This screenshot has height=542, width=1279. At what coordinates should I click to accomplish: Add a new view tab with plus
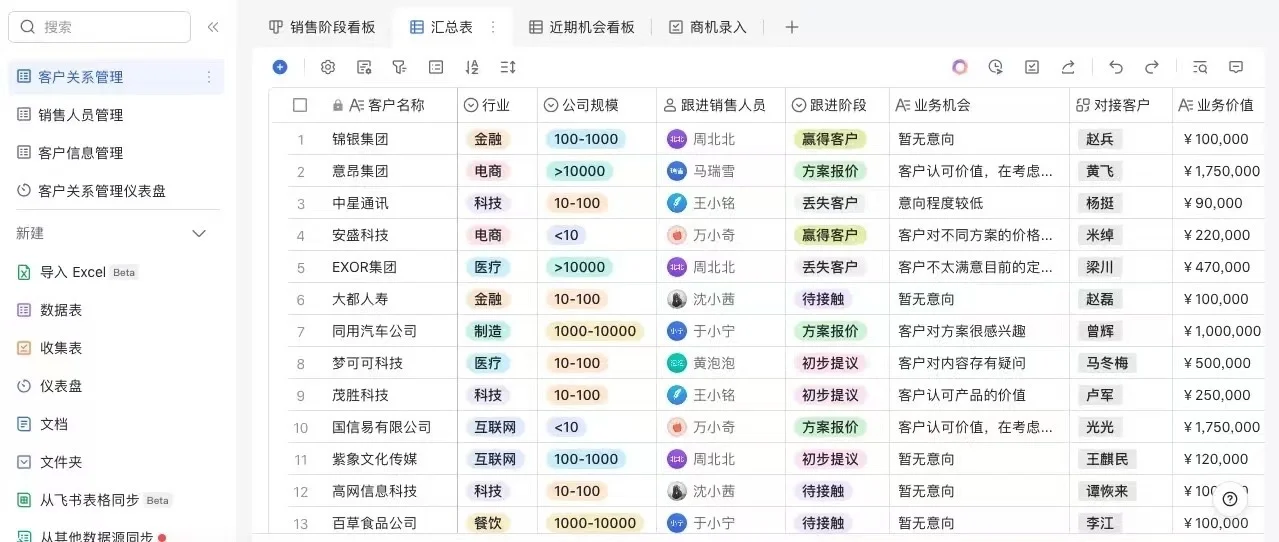pos(791,27)
